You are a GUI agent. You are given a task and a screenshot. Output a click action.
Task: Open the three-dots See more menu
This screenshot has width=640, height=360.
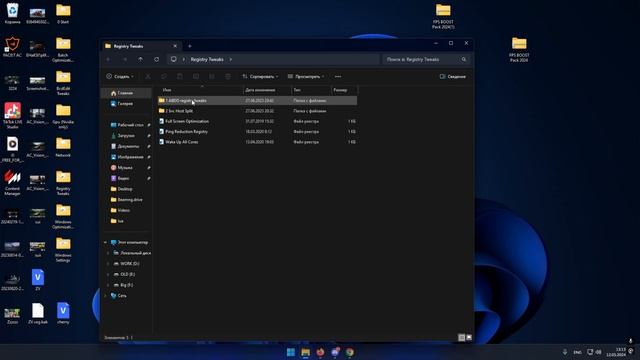[338, 76]
